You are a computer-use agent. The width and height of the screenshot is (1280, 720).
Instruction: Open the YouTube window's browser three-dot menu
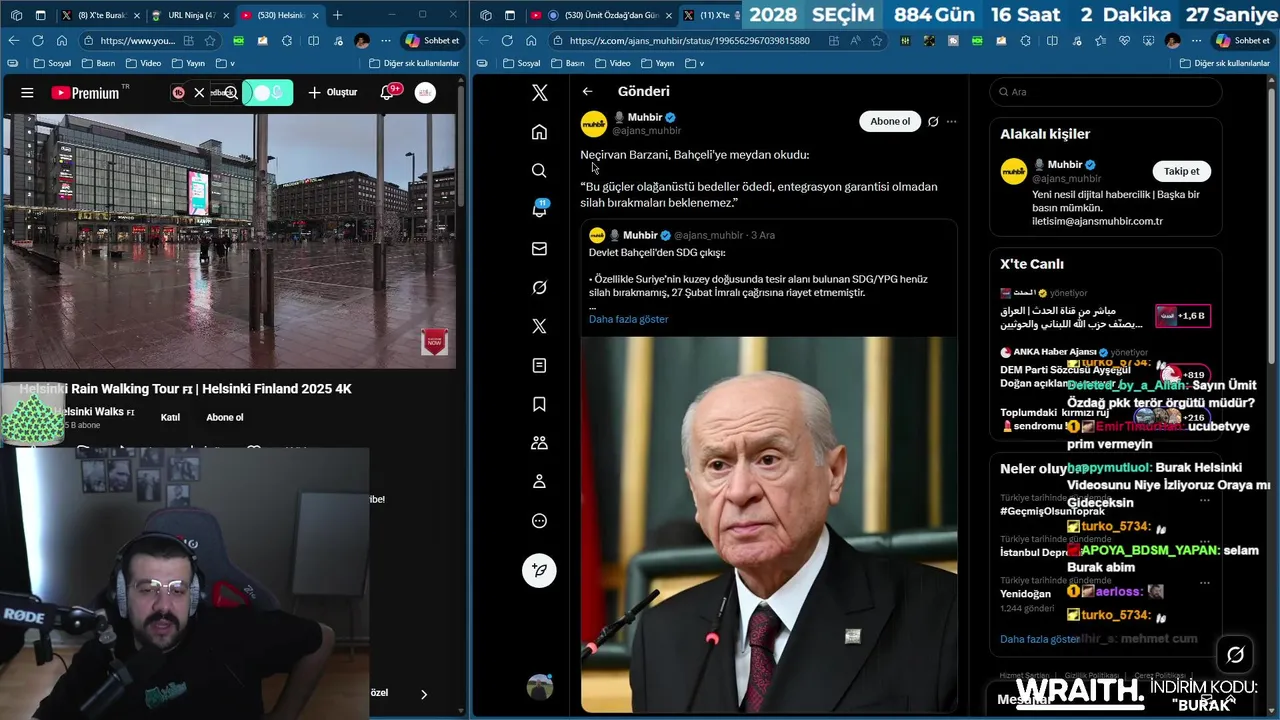pos(386,41)
